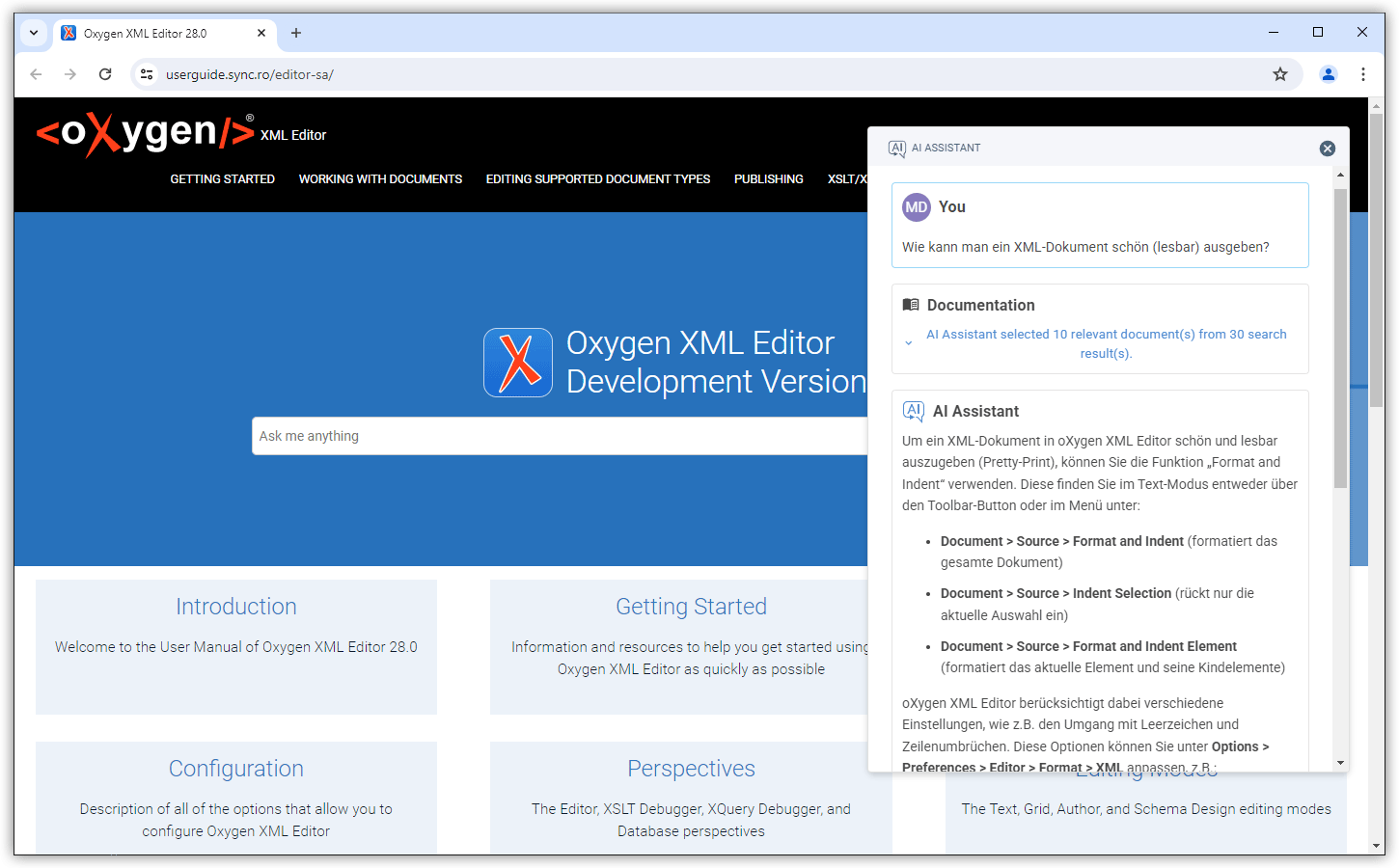The image size is (1399, 868).
Task: Click the 'Development Version' heading text
Action: tap(717, 382)
